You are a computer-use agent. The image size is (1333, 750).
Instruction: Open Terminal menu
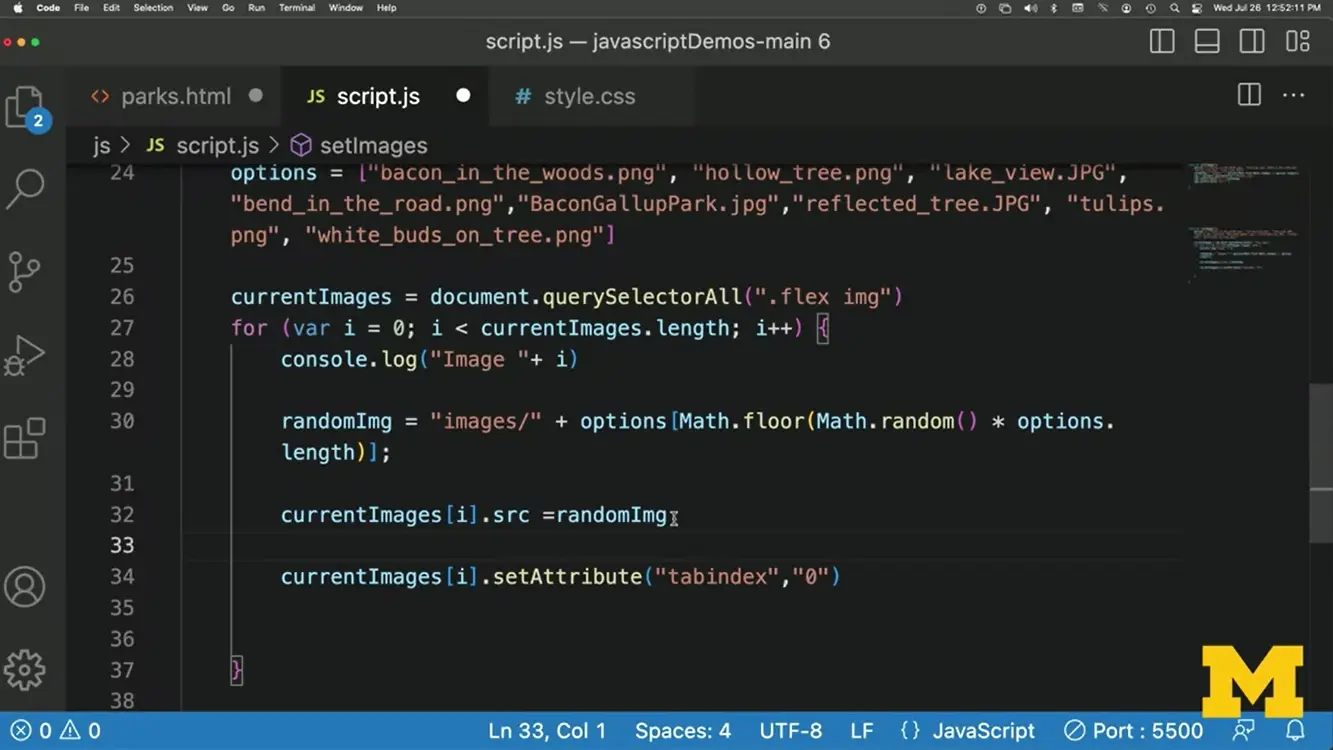tap(297, 8)
